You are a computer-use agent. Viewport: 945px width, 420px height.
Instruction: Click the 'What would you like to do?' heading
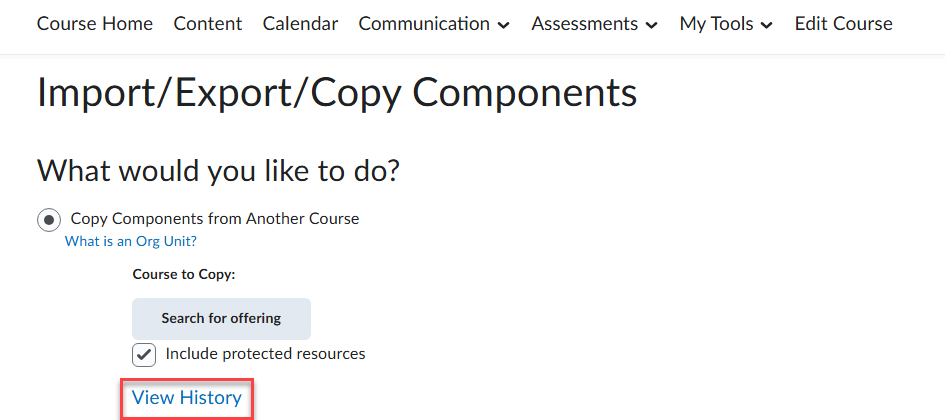coord(218,170)
